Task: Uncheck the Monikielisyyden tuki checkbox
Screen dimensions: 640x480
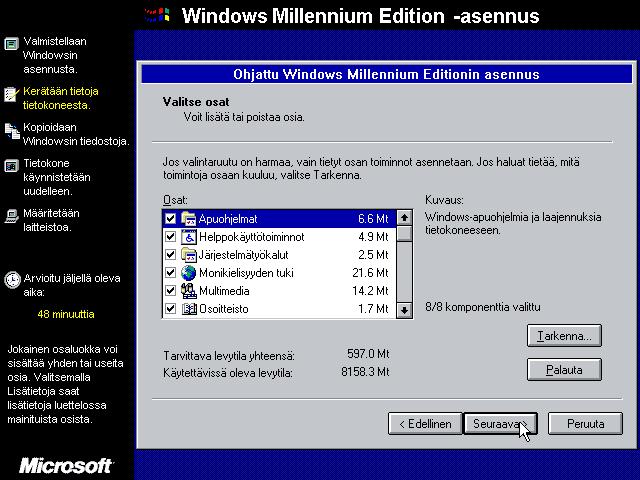Action: (x=170, y=273)
